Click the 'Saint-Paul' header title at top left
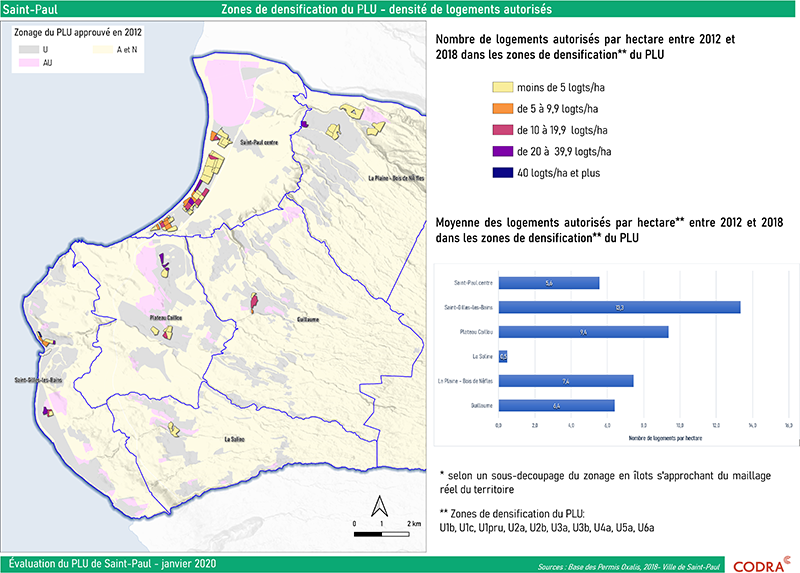Image resolution: width=800 pixels, height=573 pixels. [24, 9]
